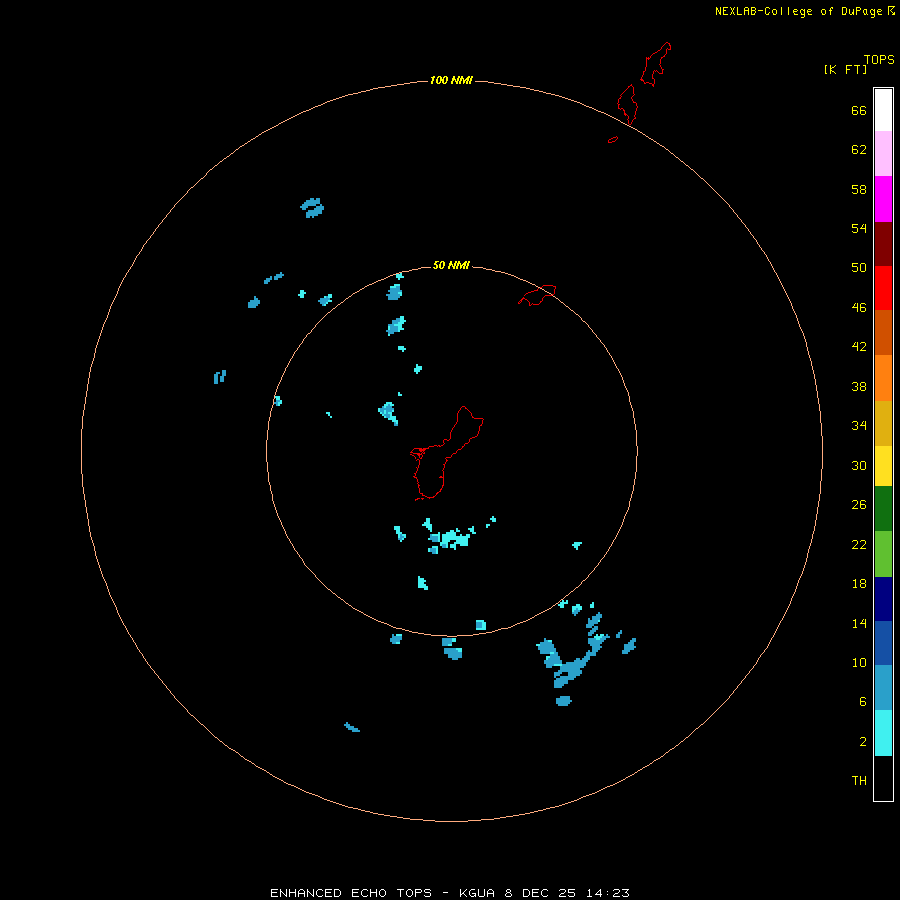Click the white 66 K FT color swatch
Screen dimensions: 900x900
[883, 110]
